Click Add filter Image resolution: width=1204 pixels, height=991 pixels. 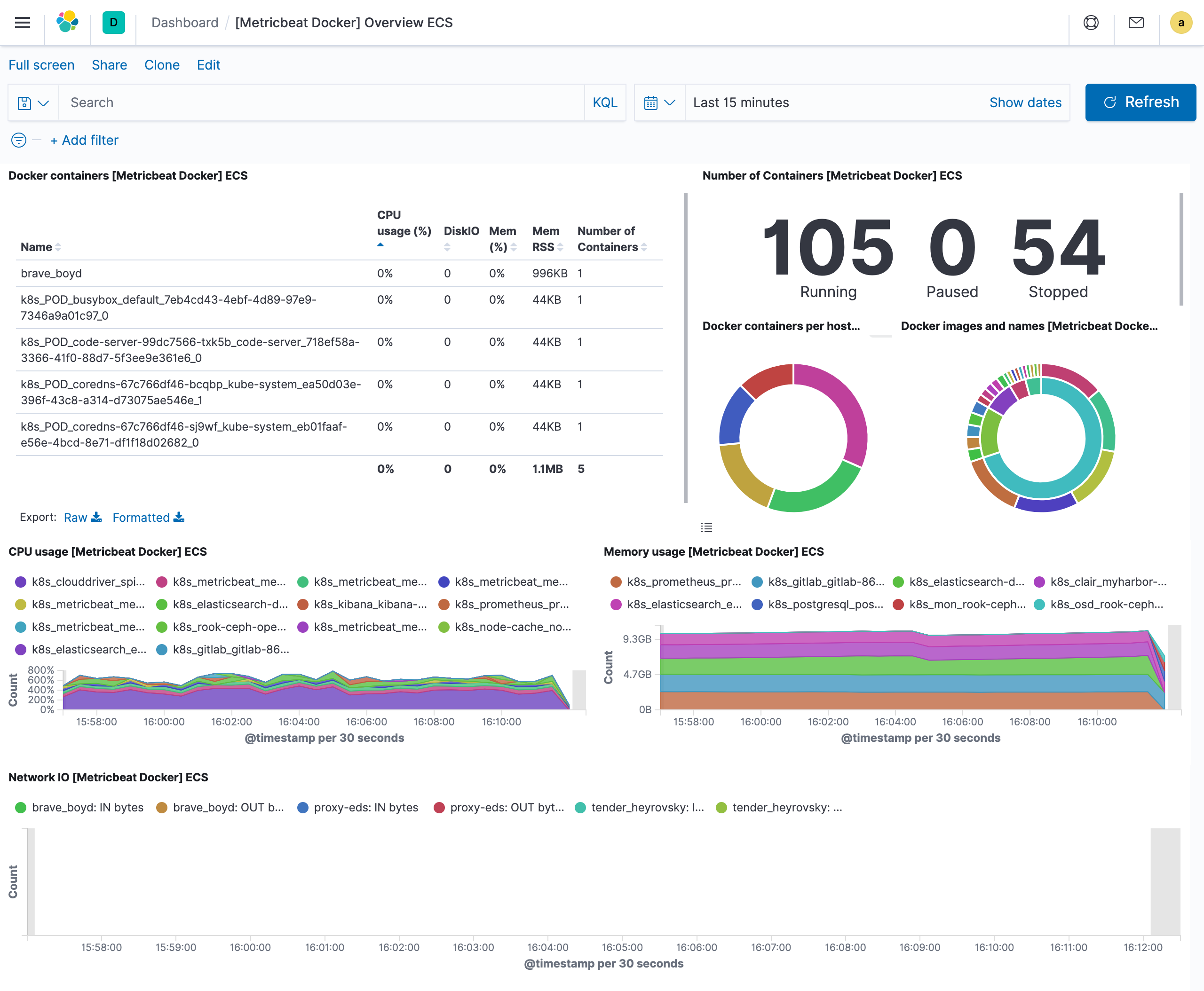tap(84, 140)
